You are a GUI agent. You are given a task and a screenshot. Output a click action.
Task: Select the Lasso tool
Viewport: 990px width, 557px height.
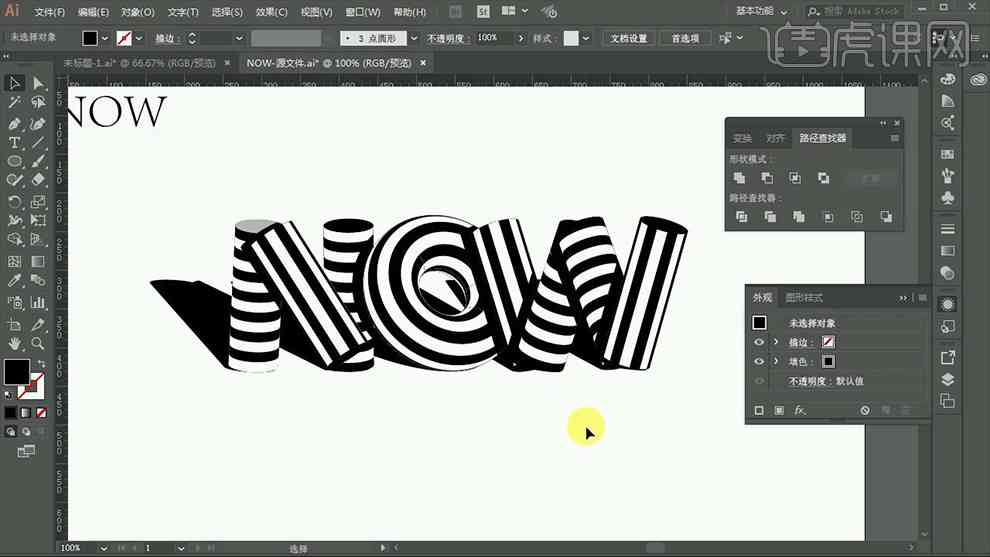[x=38, y=102]
